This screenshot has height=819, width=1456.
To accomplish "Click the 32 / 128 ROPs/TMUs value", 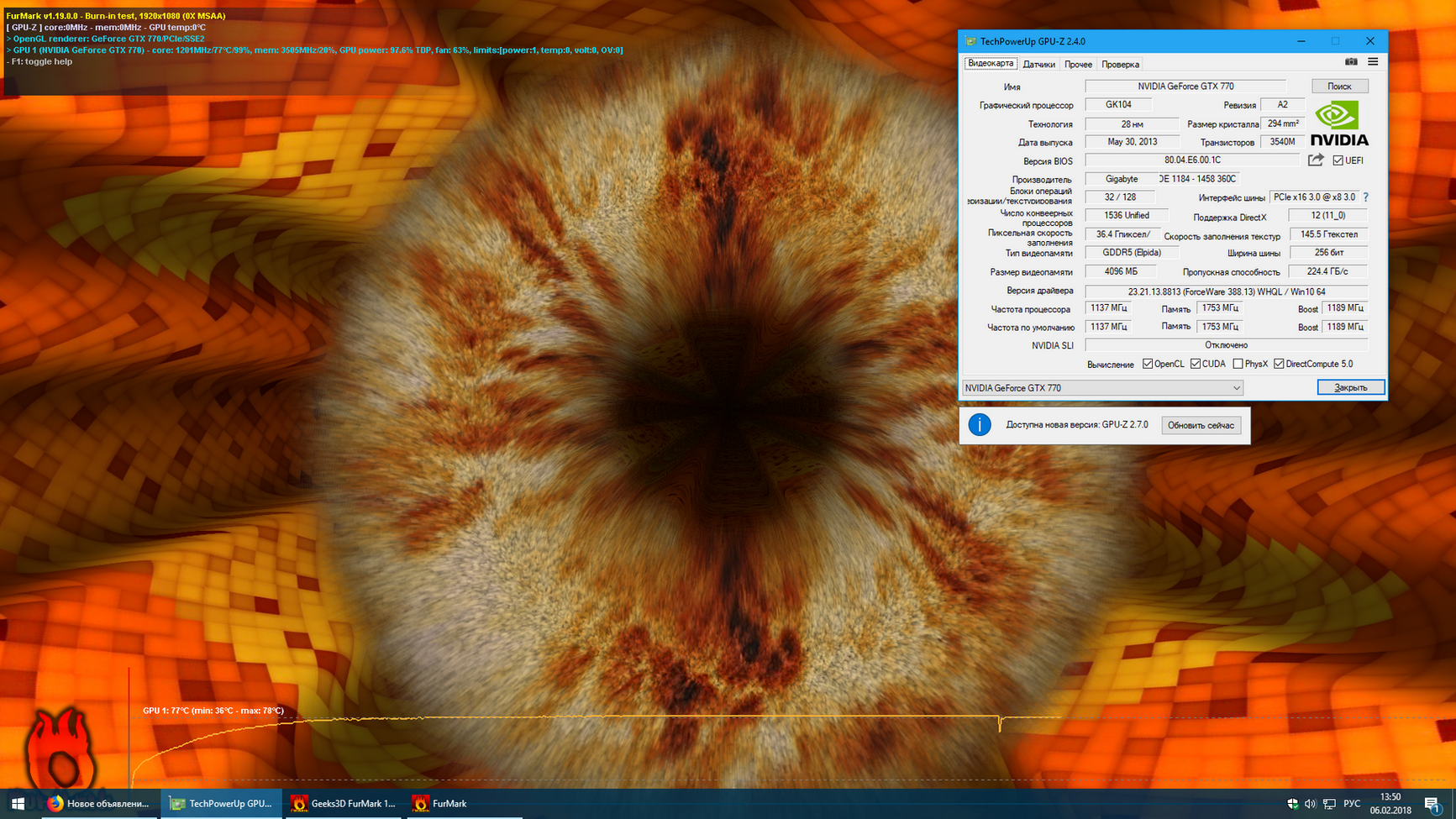I will point(1119,197).
